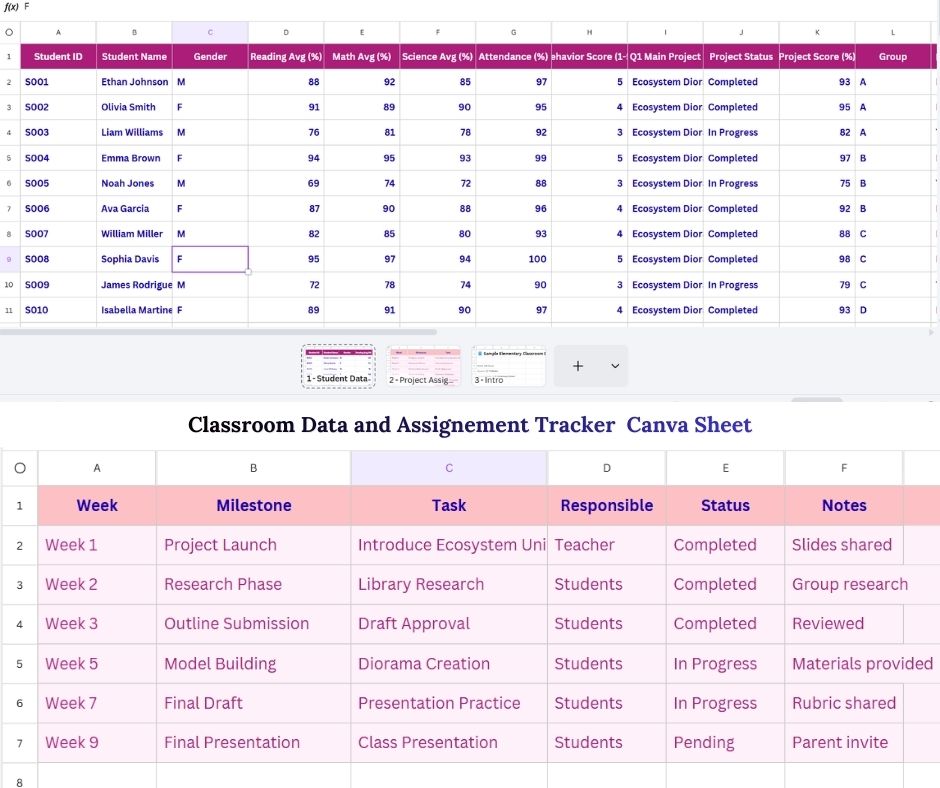
Task: Select column F header in the bottom sheet
Action: pos(844,468)
